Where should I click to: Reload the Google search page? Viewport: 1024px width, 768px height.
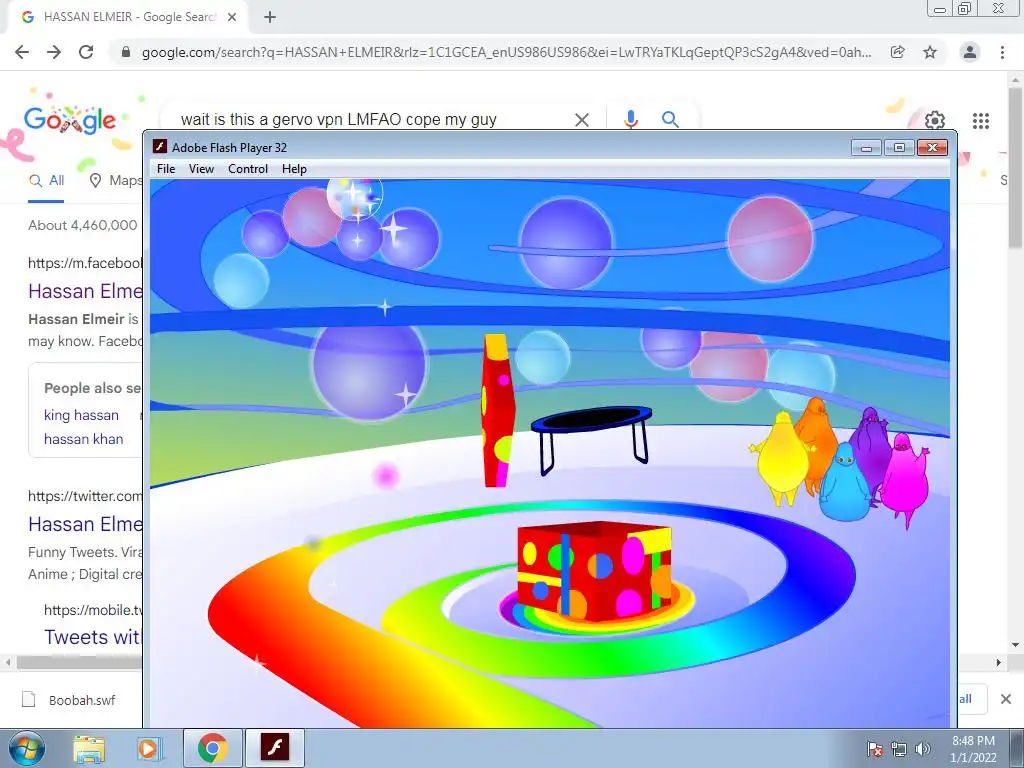click(x=86, y=52)
